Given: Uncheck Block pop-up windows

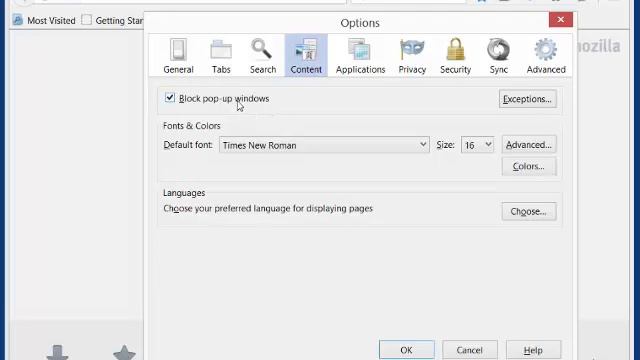Looking at the screenshot, I should [170, 98].
